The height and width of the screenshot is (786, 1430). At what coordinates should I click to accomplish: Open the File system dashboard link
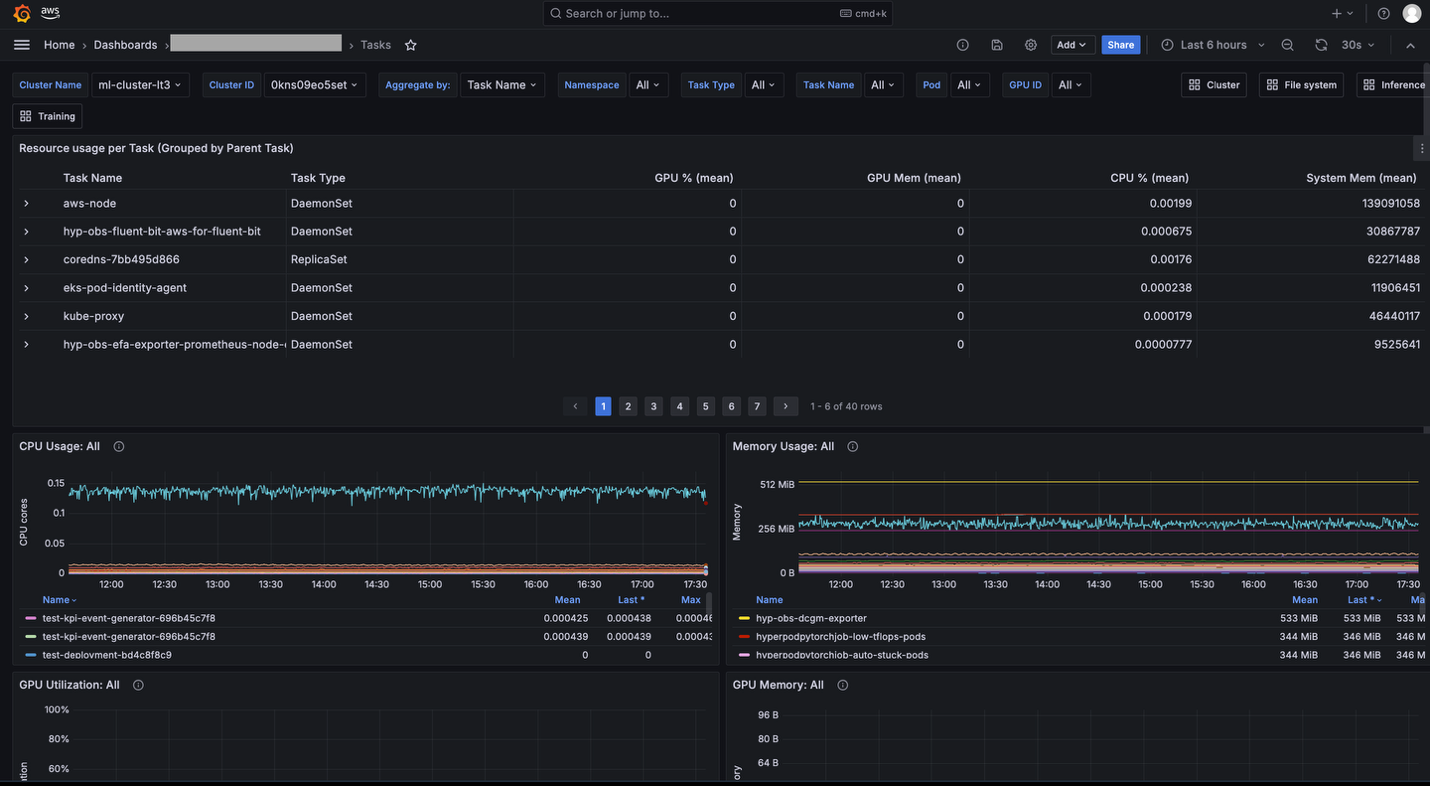coord(1300,85)
